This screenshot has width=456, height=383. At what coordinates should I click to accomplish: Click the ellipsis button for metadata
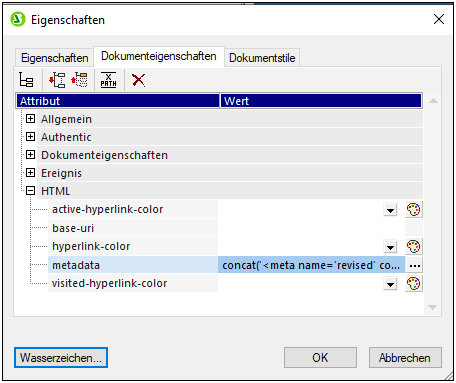tap(414, 265)
